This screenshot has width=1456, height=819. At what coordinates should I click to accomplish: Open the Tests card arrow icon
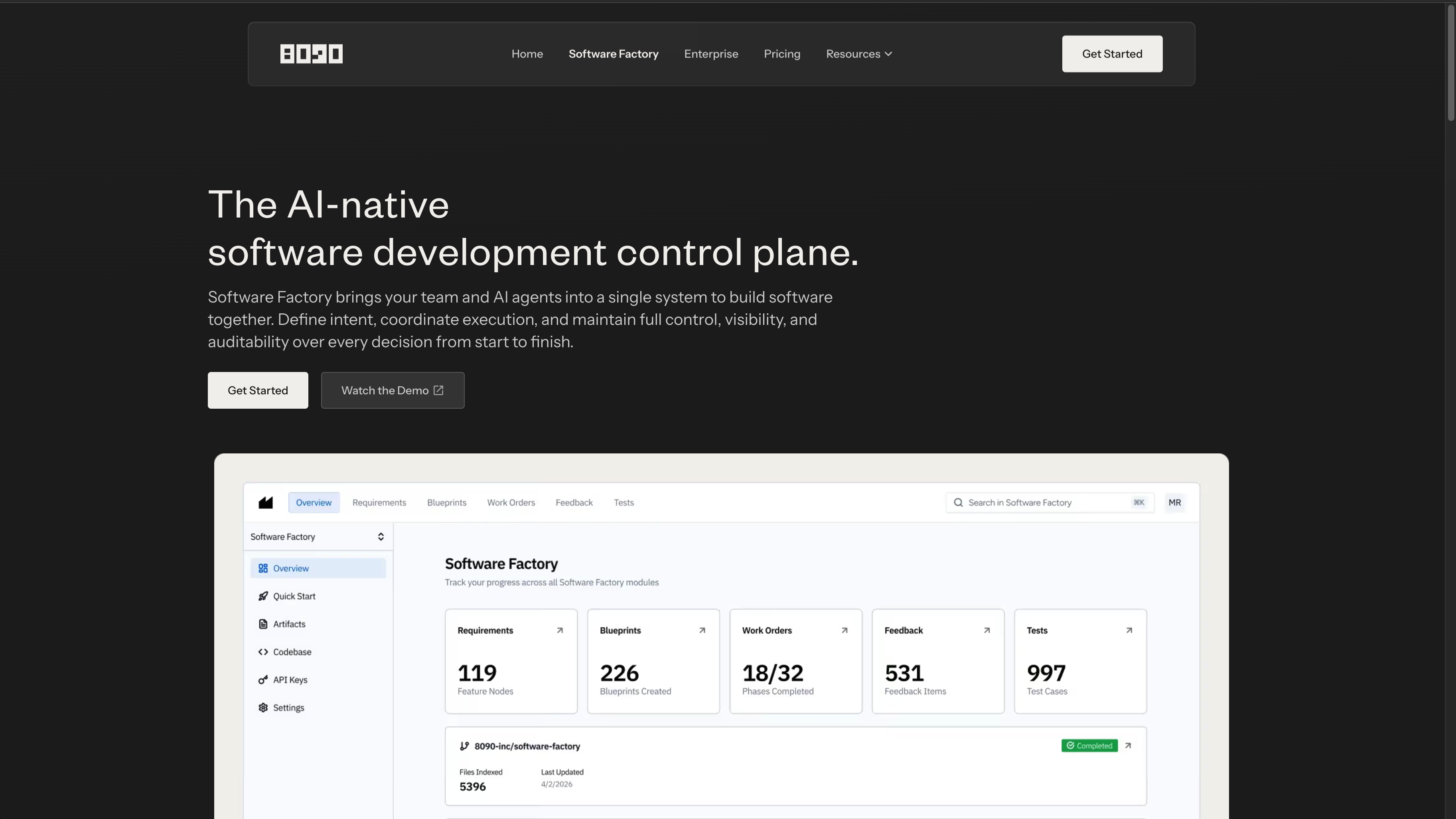[1129, 630]
